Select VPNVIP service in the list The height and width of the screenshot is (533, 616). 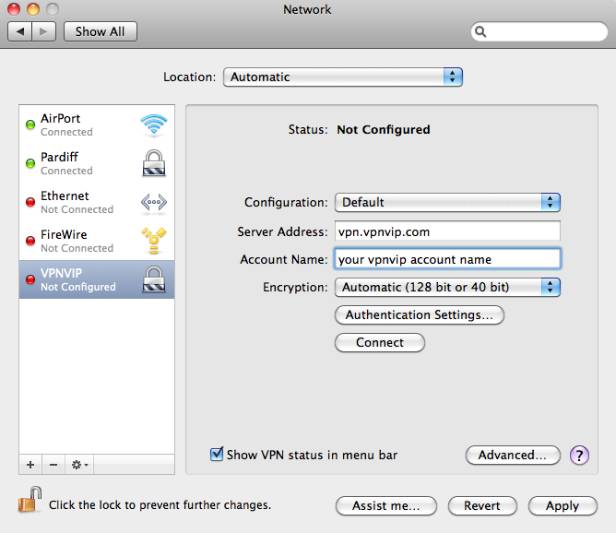(x=97, y=279)
